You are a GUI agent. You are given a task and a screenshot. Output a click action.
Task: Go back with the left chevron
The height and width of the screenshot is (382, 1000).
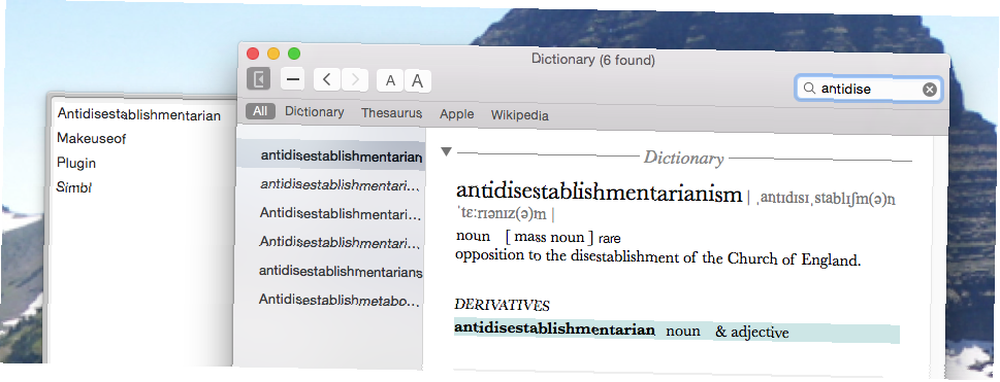click(327, 80)
